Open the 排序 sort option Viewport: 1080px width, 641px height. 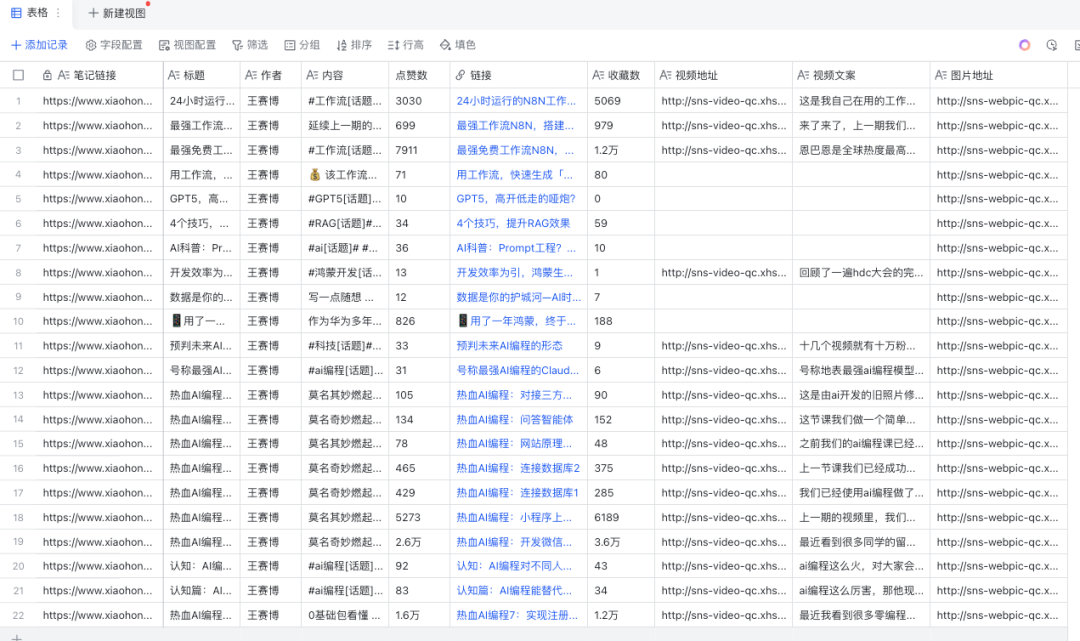coord(354,45)
